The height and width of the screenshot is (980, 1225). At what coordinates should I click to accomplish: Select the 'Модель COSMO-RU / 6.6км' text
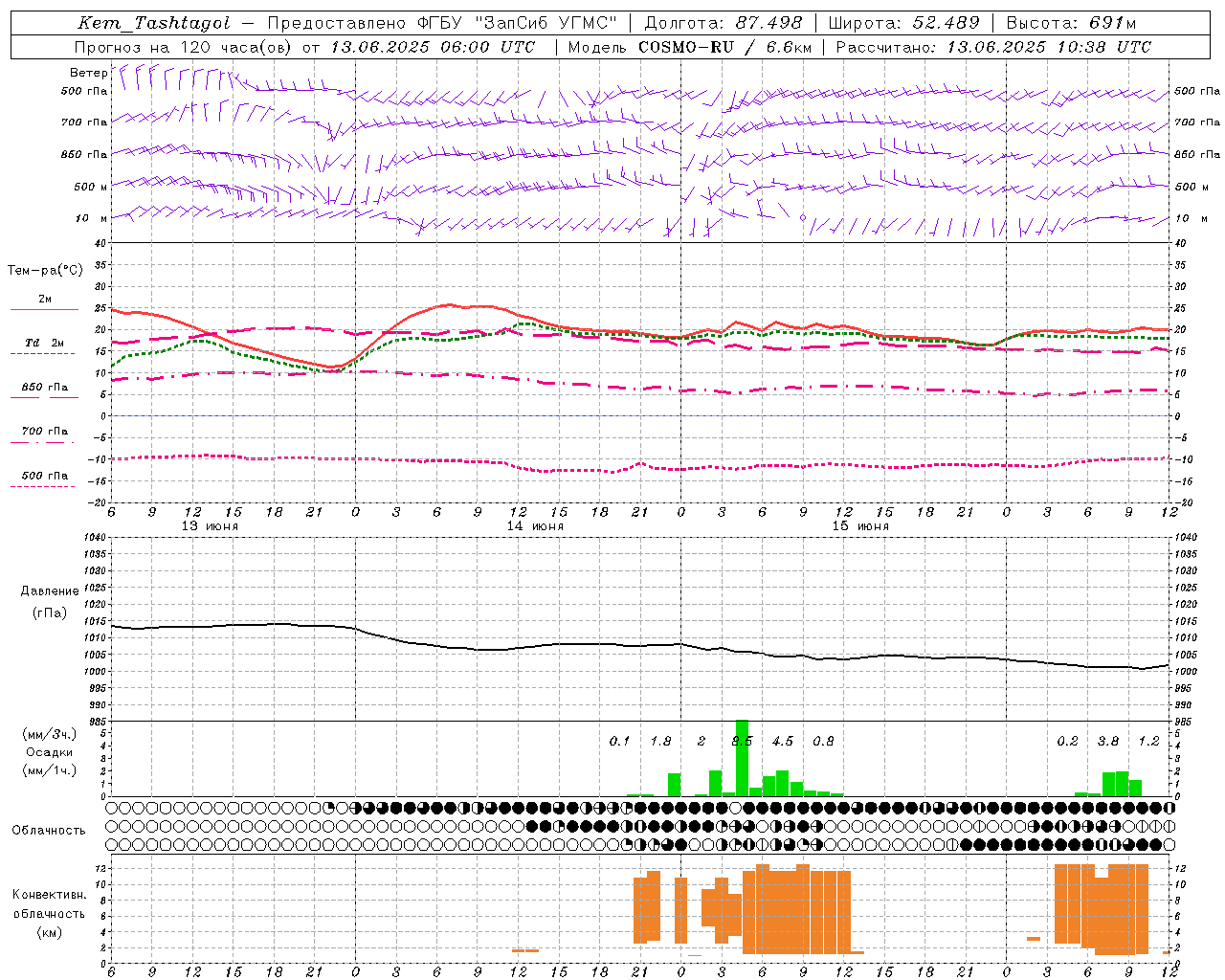[689, 47]
